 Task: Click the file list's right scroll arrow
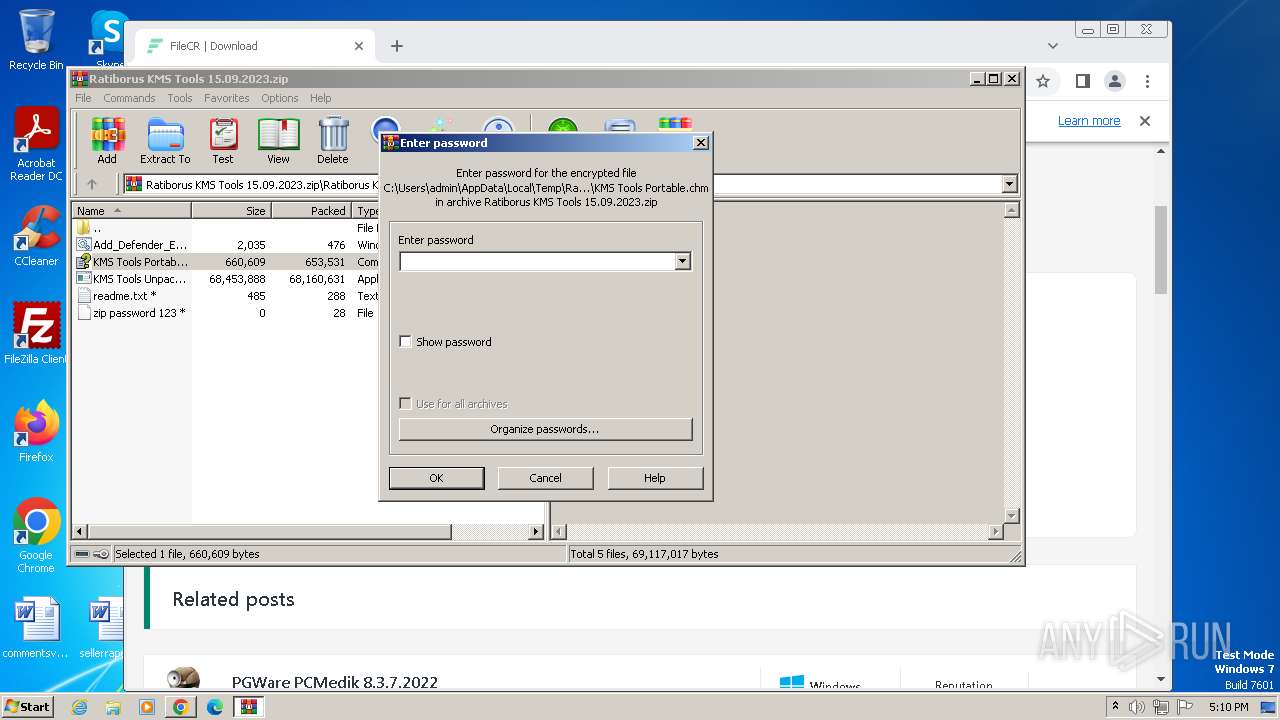[536, 532]
